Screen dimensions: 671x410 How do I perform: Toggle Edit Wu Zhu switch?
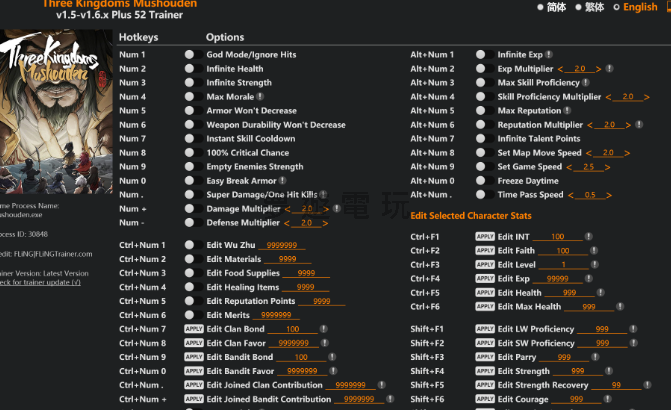193,245
